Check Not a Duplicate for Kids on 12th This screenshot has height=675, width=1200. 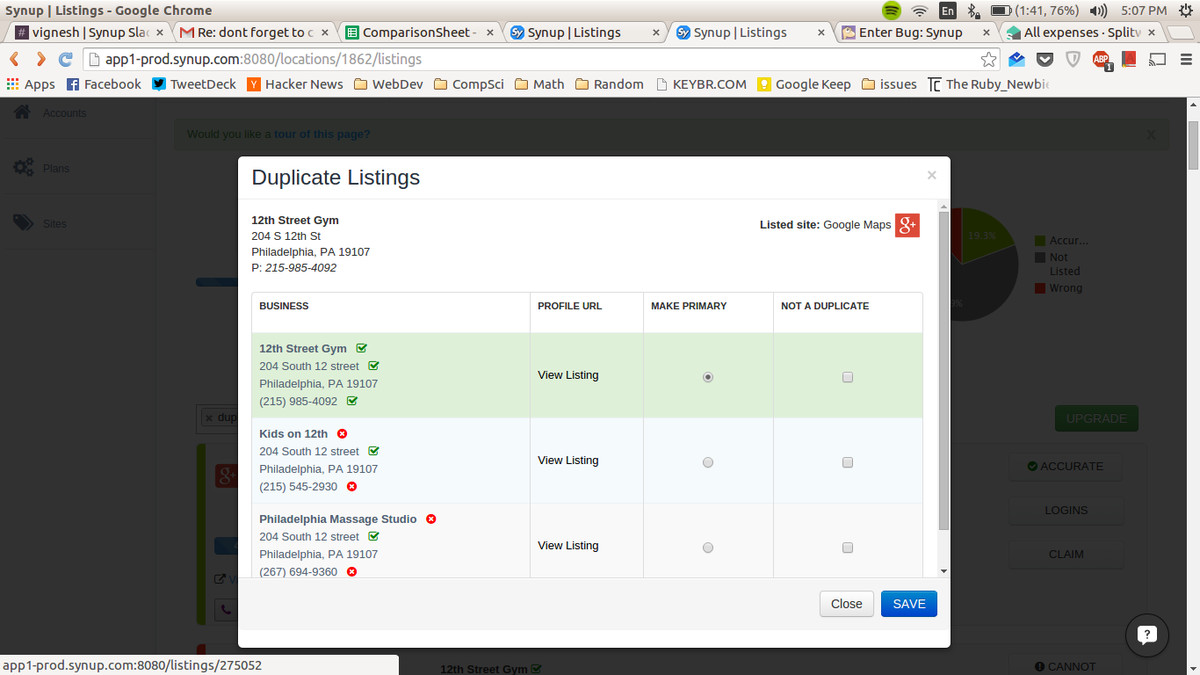[848, 462]
